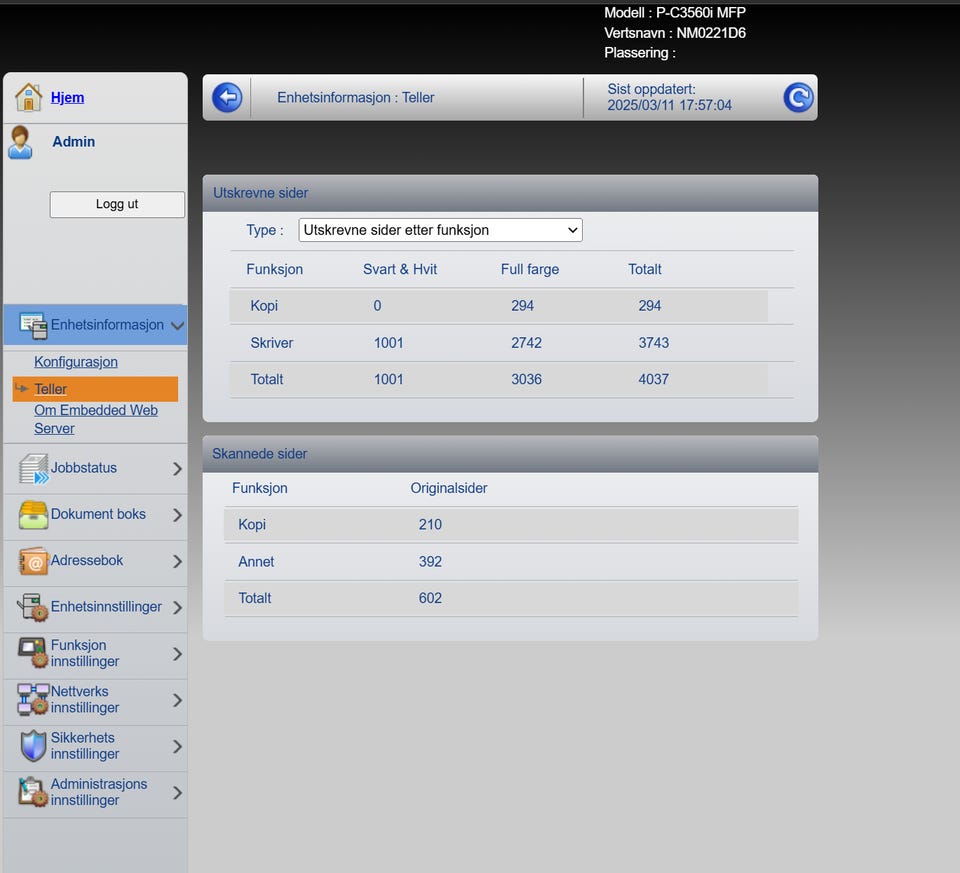The width and height of the screenshot is (960, 873).
Task: Click the Totalt Full farge value 3036
Action: (x=527, y=379)
